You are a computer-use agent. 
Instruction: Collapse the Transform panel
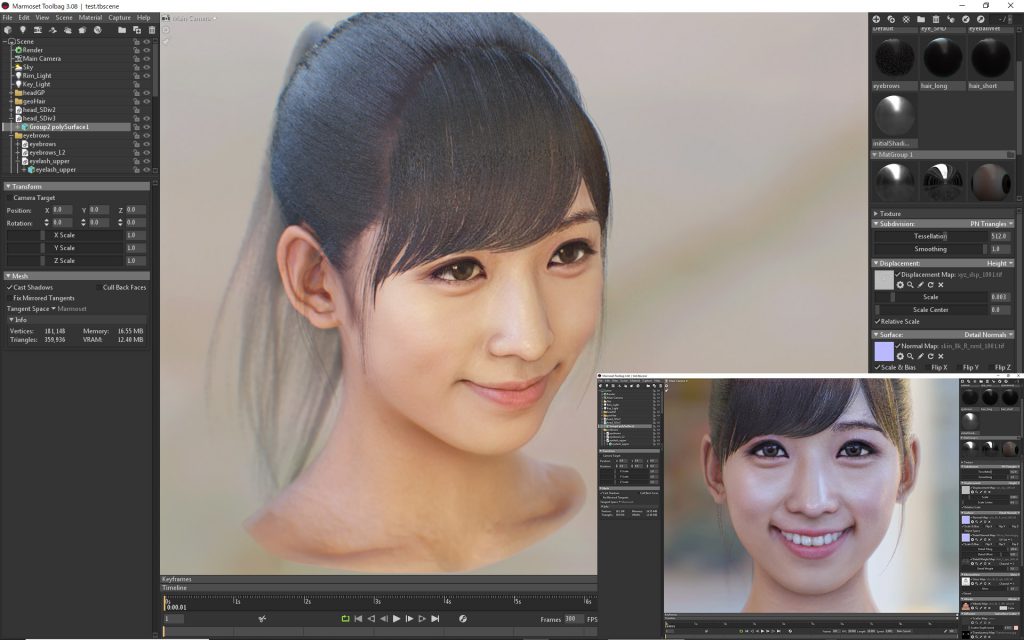pyautogui.click(x=8, y=187)
